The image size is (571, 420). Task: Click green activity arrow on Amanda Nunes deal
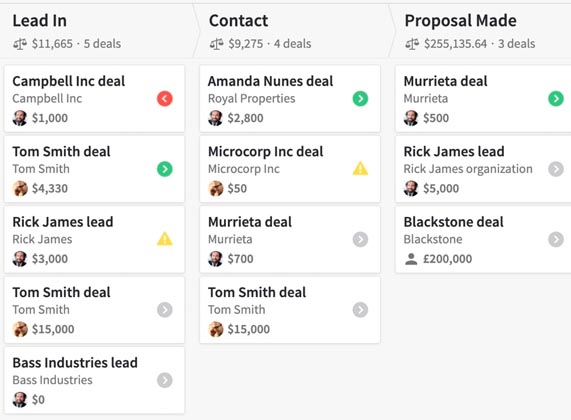point(360,98)
